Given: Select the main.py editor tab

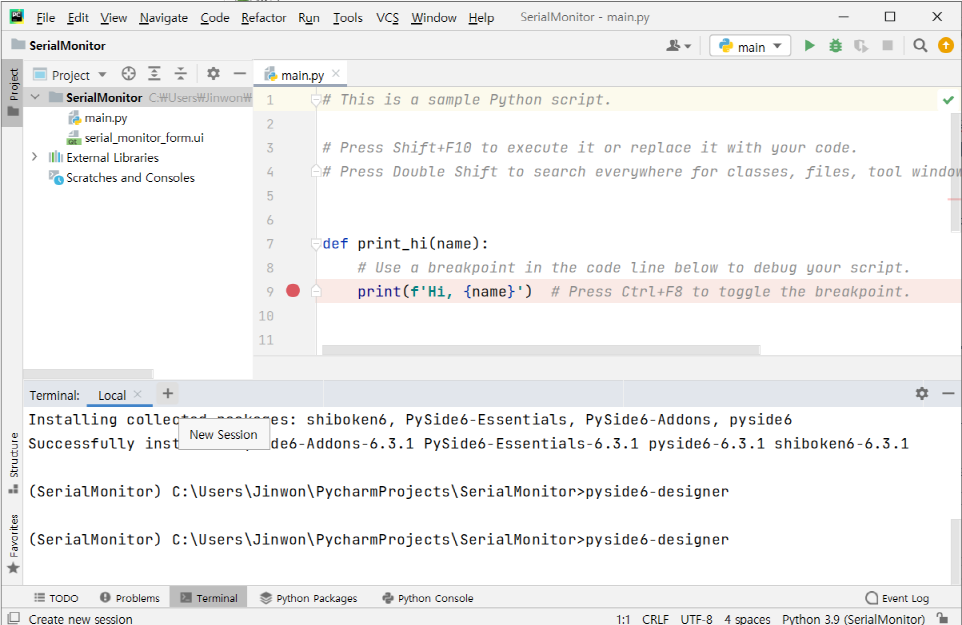Looking at the screenshot, I should (302, 75).
